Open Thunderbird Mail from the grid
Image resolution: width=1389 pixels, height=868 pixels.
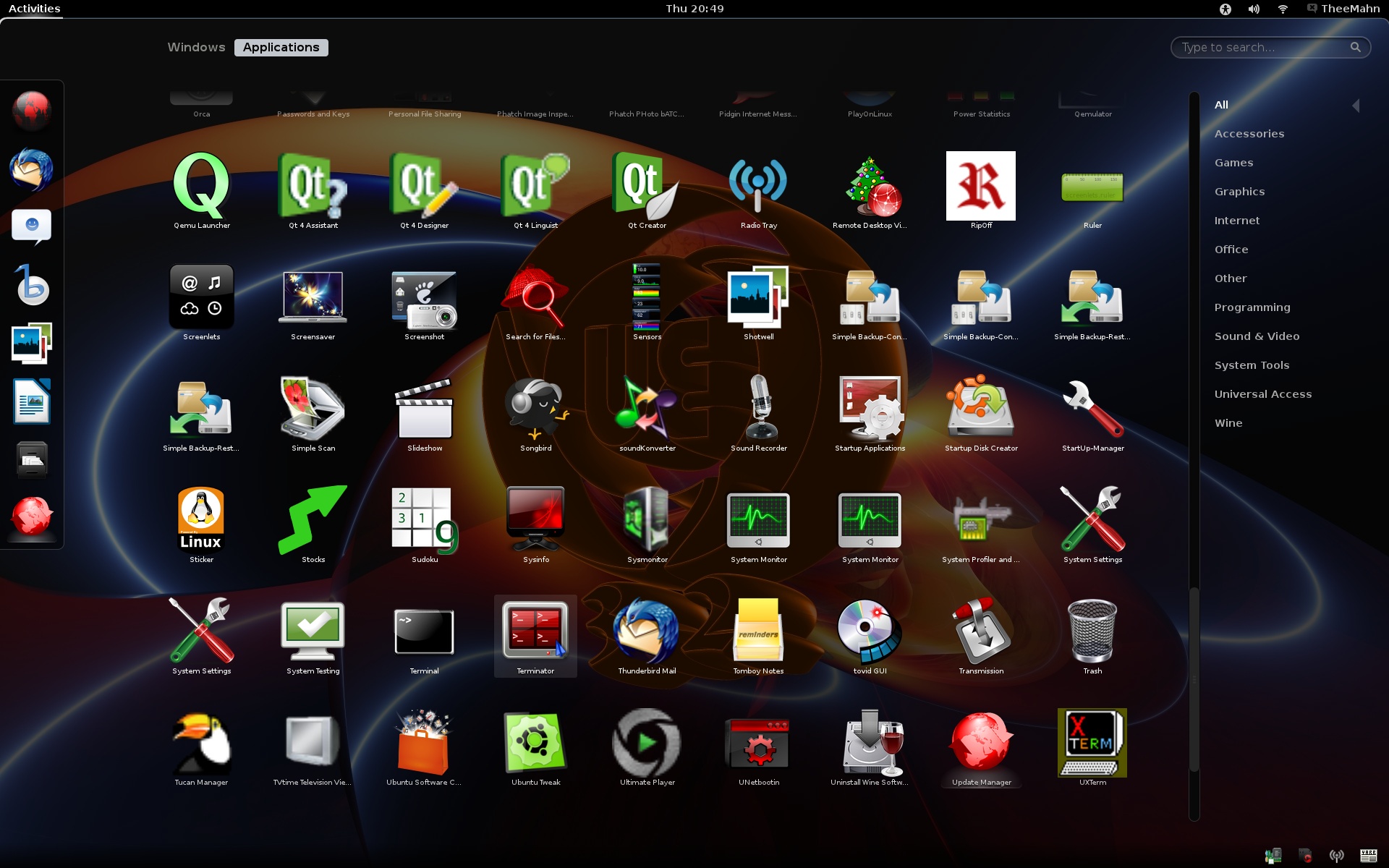(x=647, y=631)
